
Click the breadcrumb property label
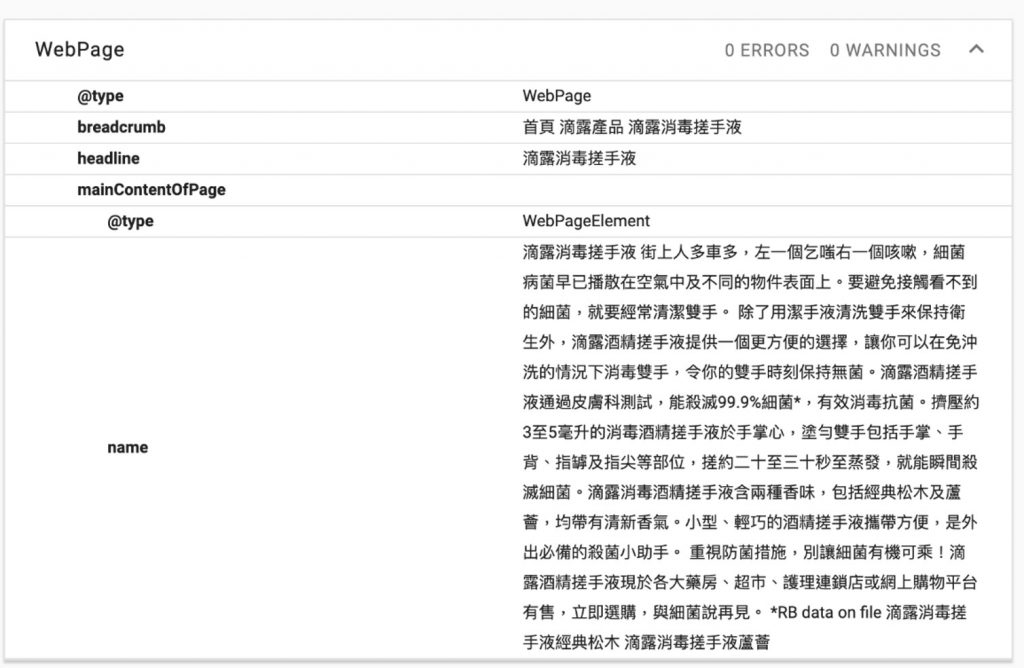click(121, 127)
